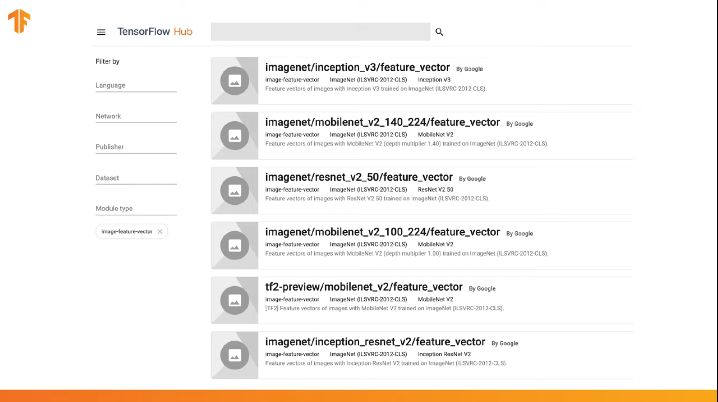This screenshot has height=402, width=718.
Task: Expand the Dataset filter
Action: click(136, 178)
